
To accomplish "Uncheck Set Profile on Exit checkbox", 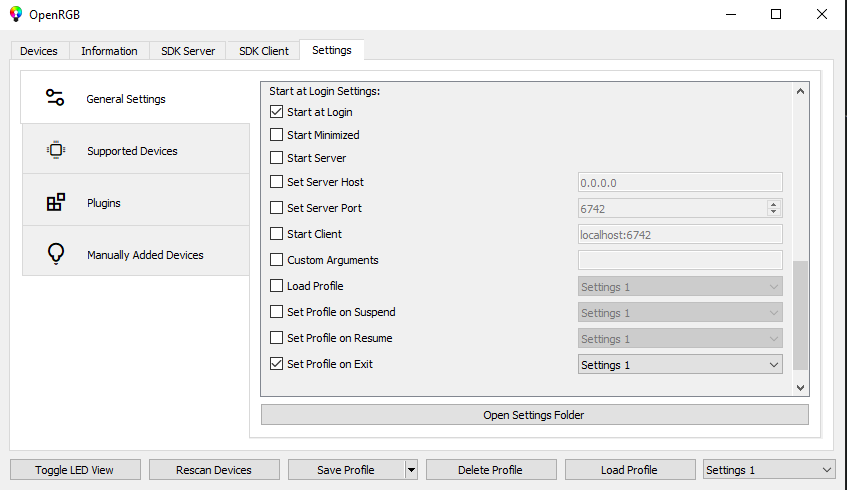I will click(x=276, y=364).
